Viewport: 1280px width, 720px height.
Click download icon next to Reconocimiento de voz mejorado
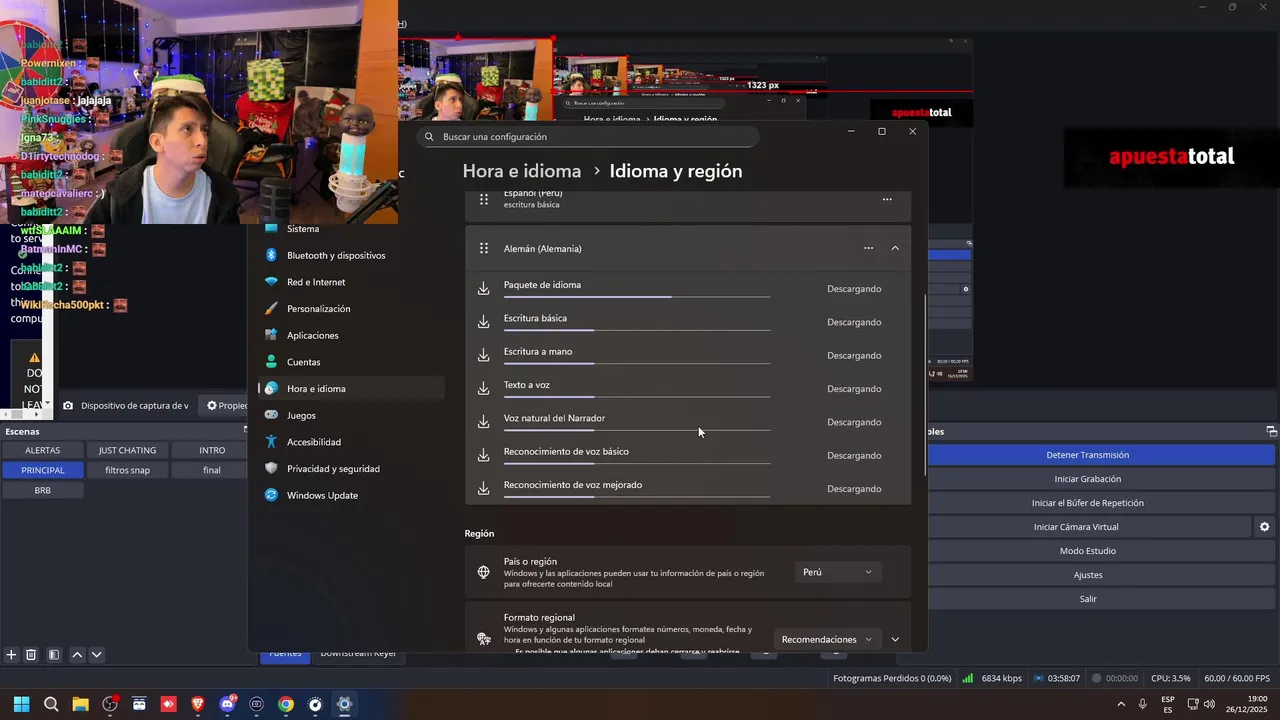[483, 488]
